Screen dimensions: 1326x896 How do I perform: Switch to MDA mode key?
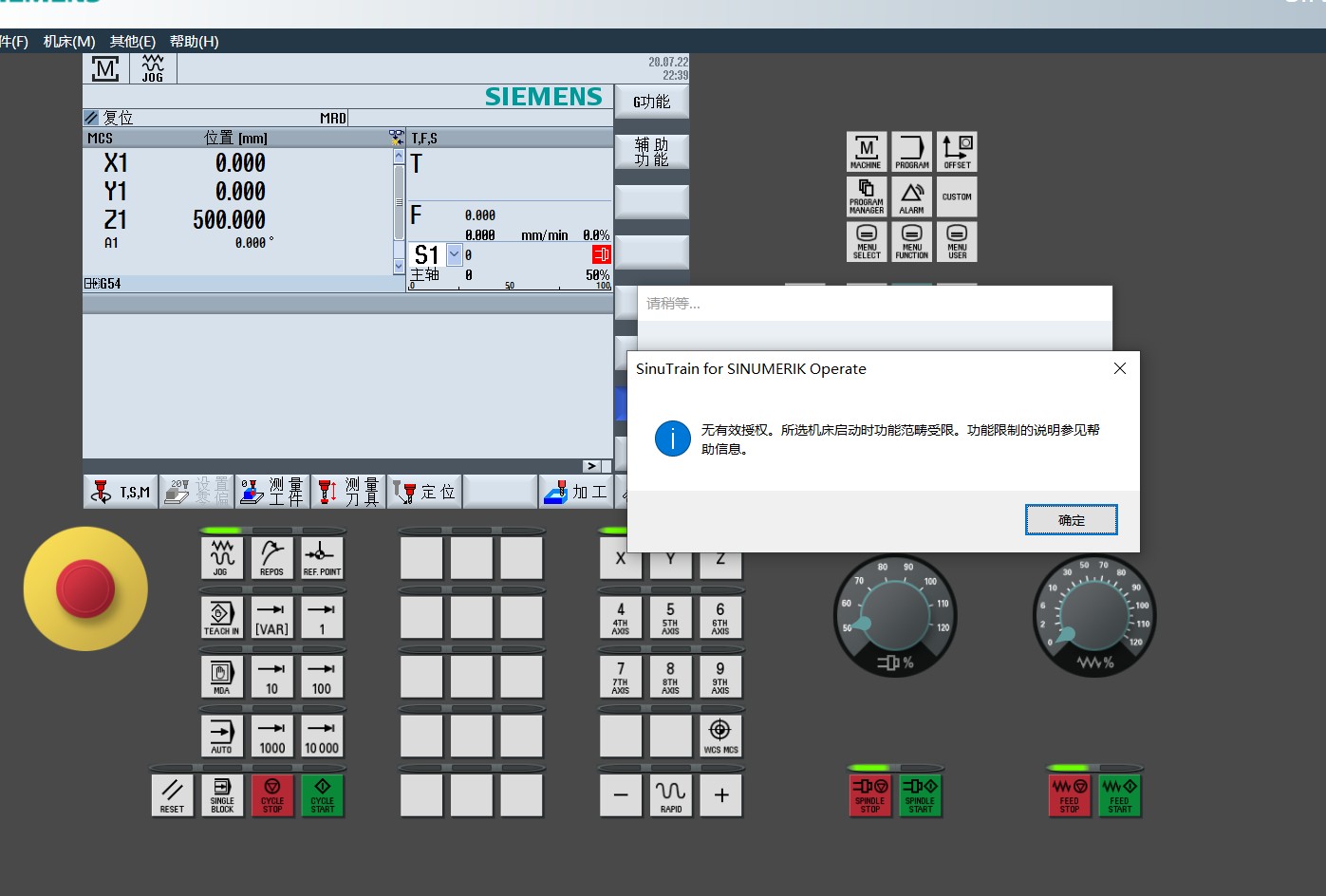(x=221, y=677)
